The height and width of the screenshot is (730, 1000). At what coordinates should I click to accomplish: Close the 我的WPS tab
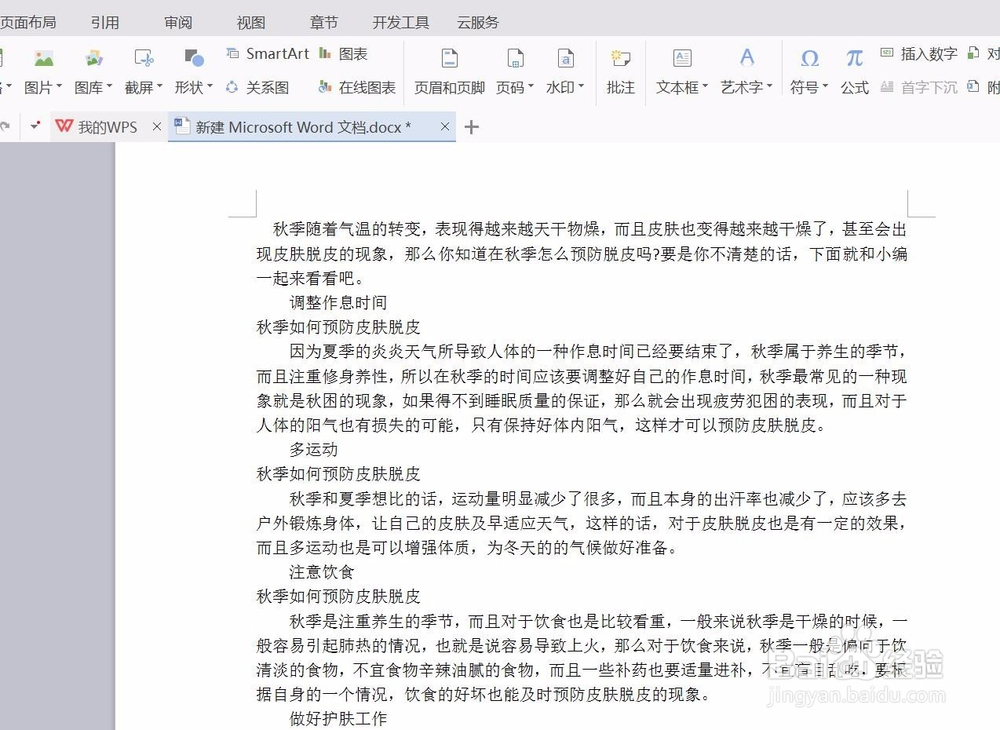[157, 127]
